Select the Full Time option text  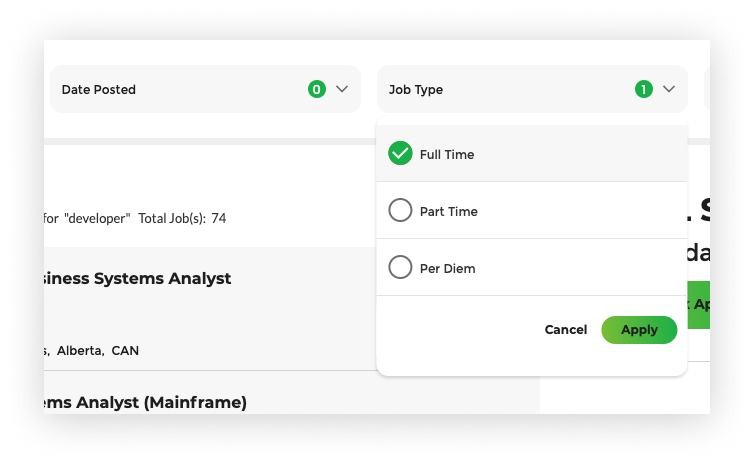click(x=447, y=155)
